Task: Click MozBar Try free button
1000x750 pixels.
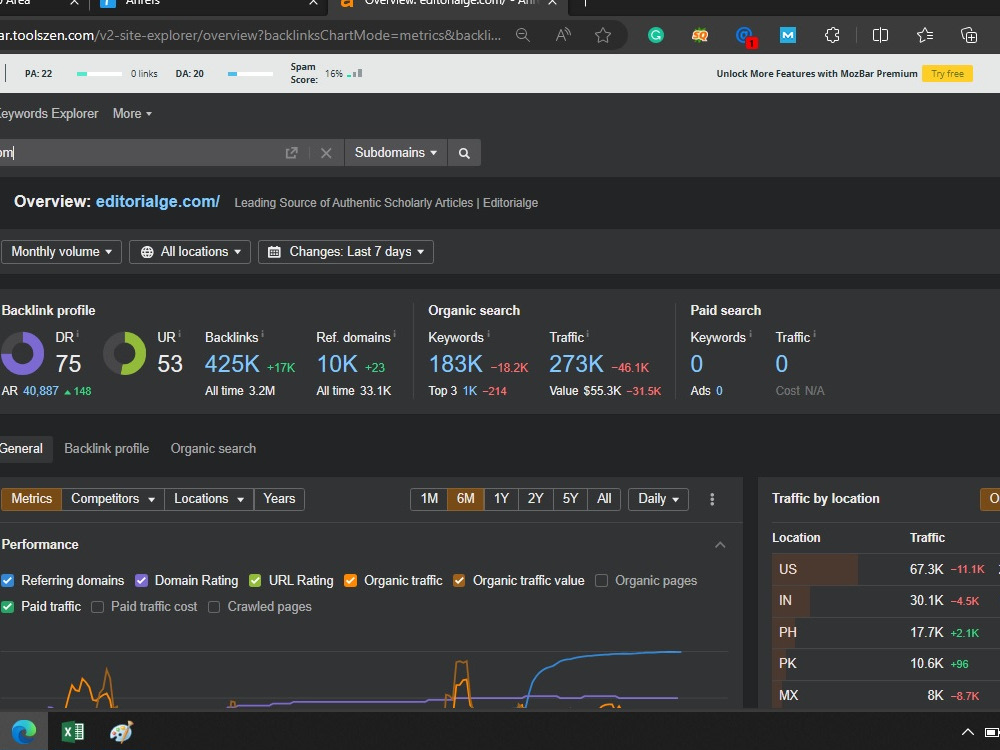Action: pyautogui.click(x=947, y=74)
